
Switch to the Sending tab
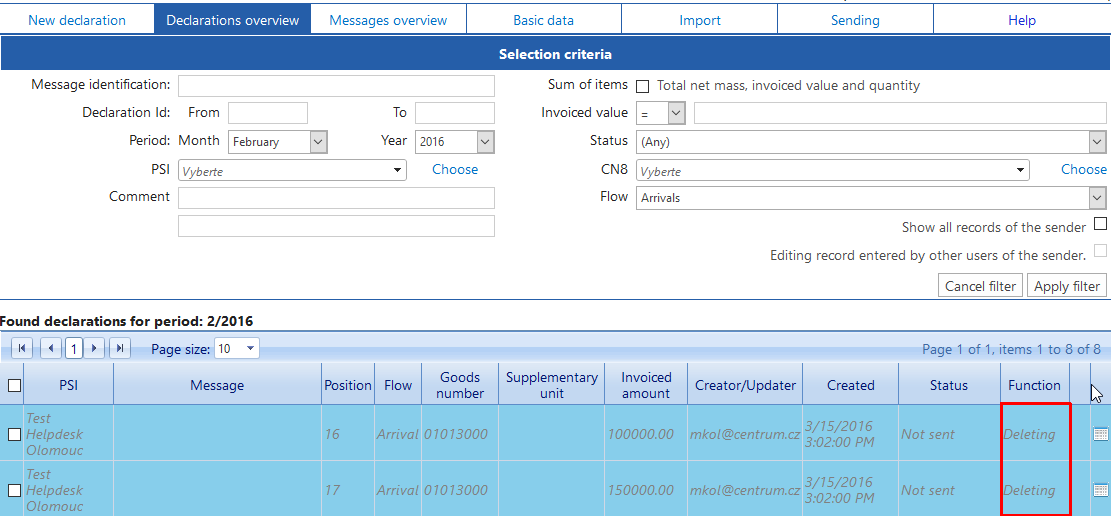point(855,20)
